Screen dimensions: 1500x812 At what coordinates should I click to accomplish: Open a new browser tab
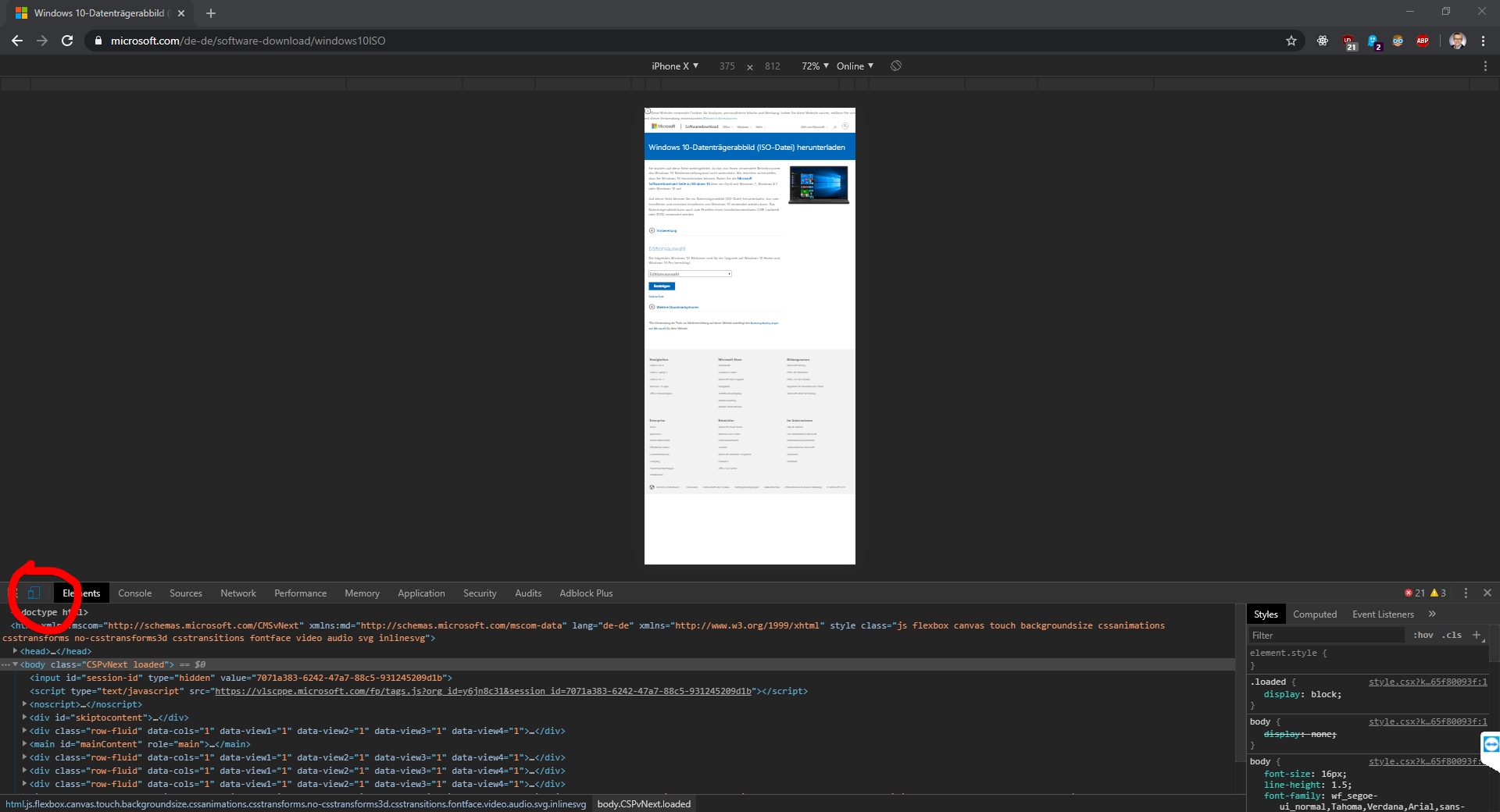pyautogui.click(x=211, y=13)
